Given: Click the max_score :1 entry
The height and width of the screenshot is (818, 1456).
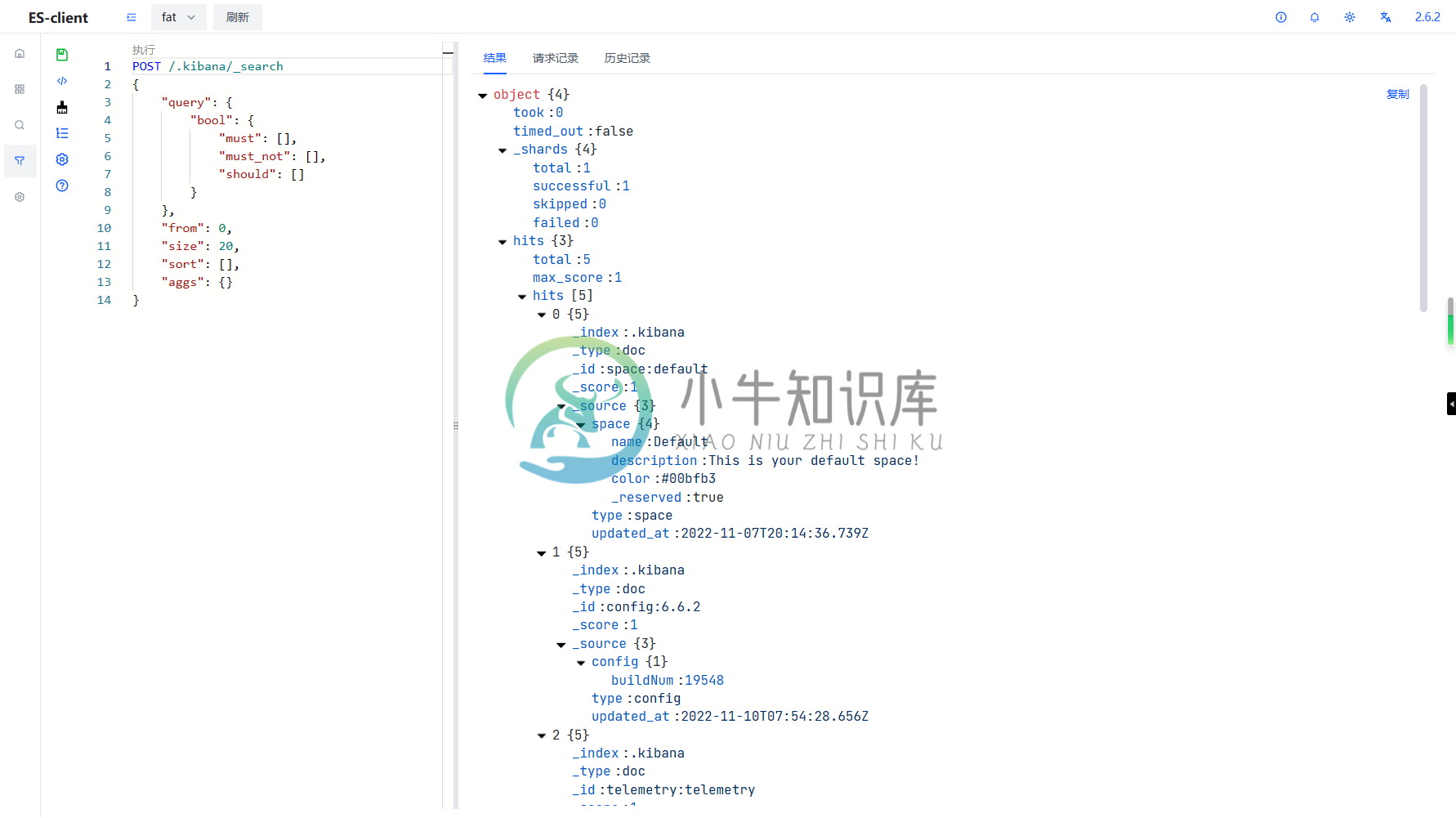Looking at the screenshot, I should 577,278.
